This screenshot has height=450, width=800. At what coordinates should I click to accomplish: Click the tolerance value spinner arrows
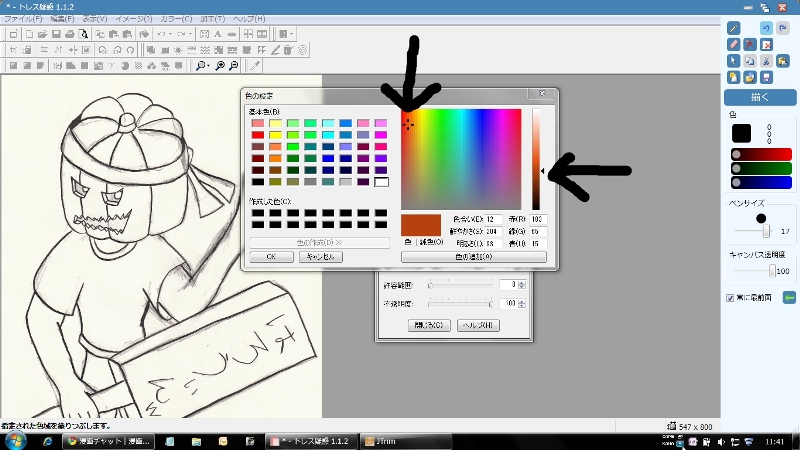pos(521,285)
